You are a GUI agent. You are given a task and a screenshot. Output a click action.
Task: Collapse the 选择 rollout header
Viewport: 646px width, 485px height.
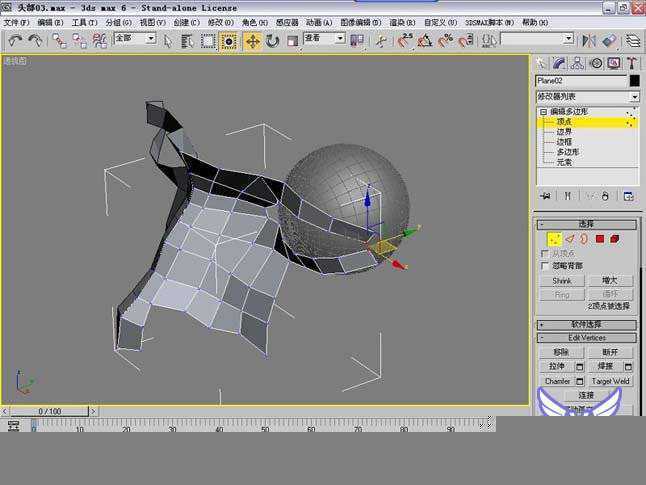click(587, 224)
